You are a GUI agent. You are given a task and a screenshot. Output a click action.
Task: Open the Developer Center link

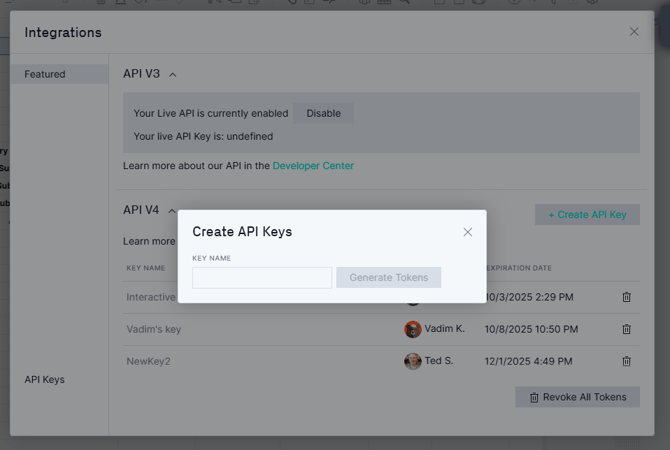(x=313, y=166)
